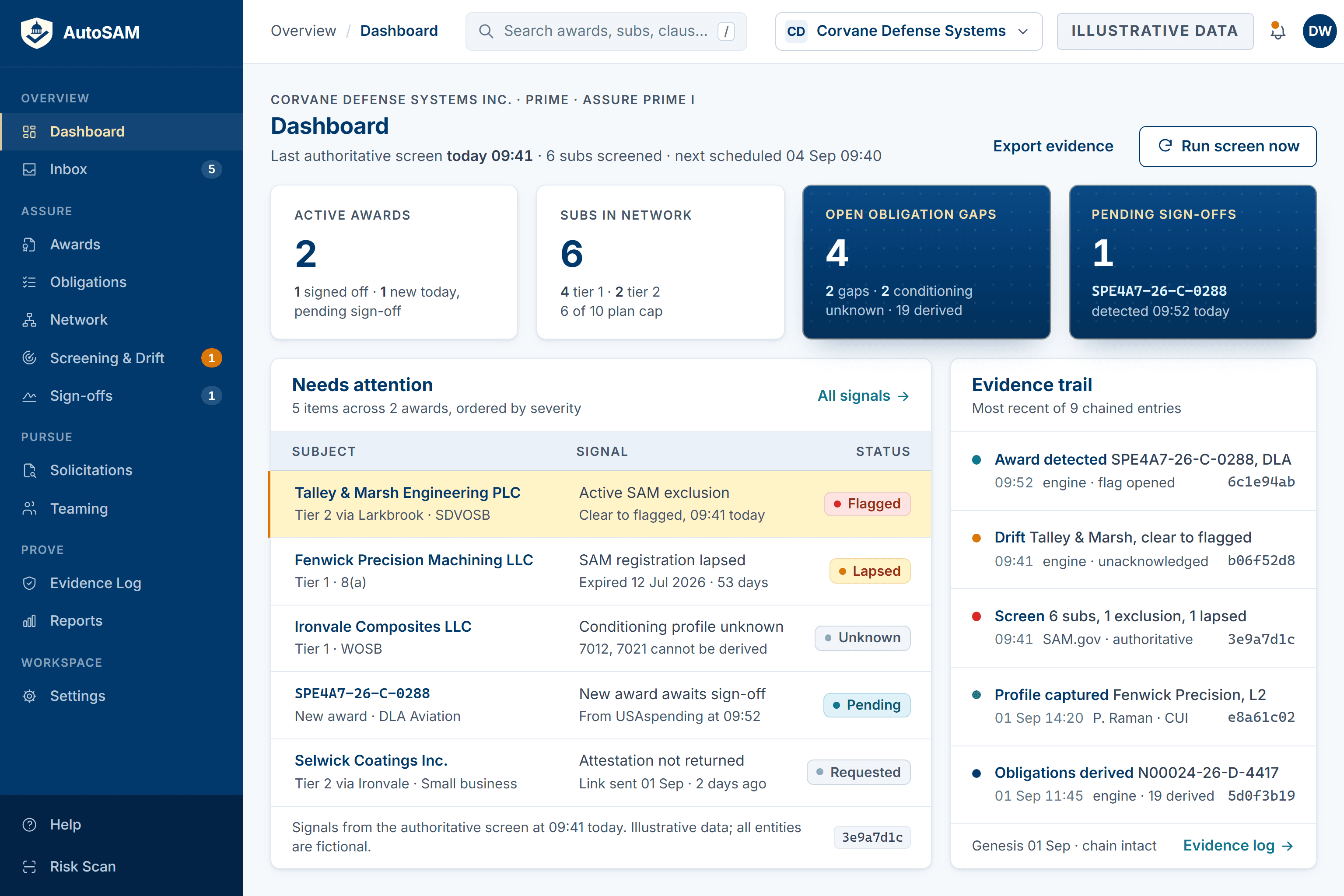This screenshot has width=1344, height=896.
Task: Open Settings gear in sidebar
Action: point(122,696)
